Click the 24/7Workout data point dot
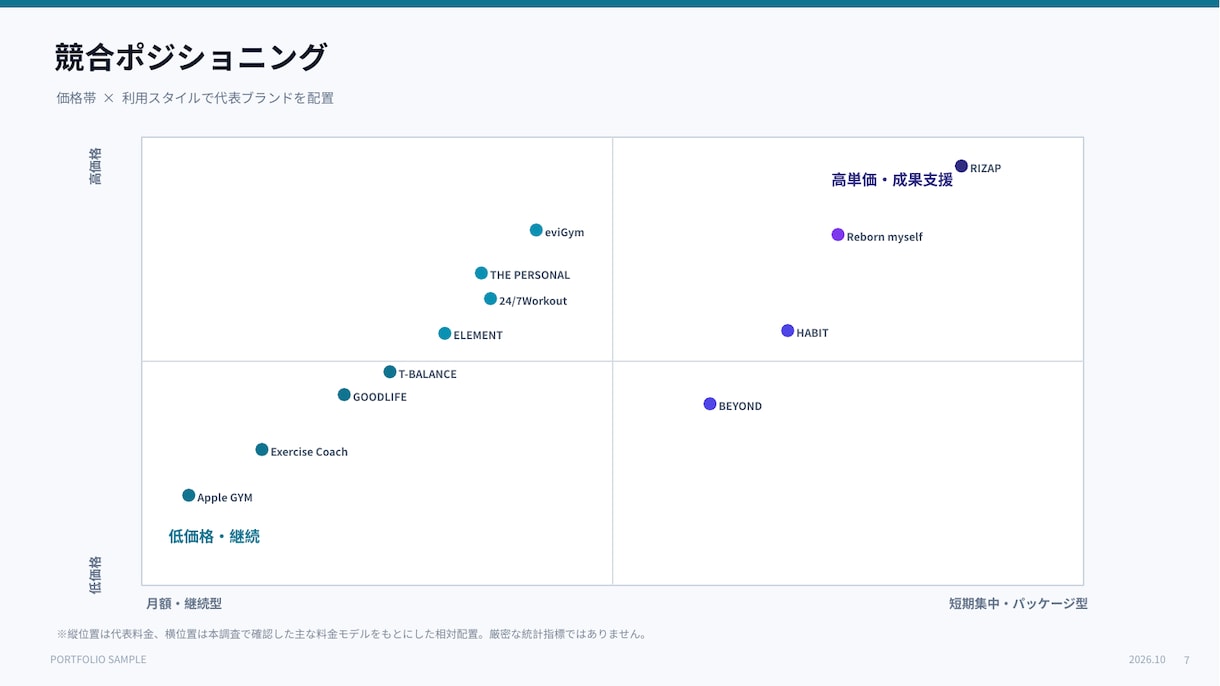This screenshot has width=1220, height=686. coord(490,299)
